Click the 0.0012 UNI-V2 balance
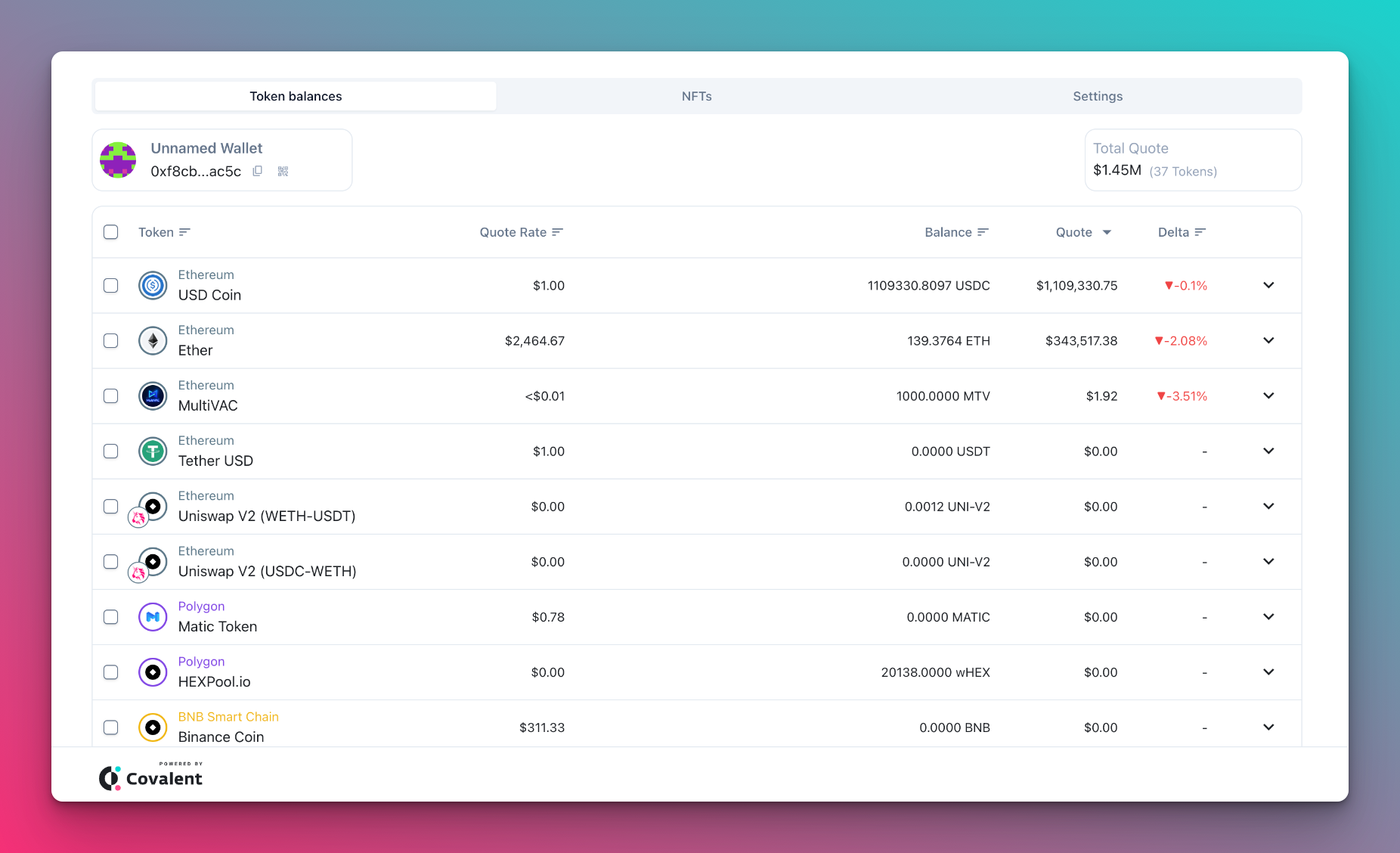Image resolution: width=1400 pixels, height=853 pixels. 947,506
